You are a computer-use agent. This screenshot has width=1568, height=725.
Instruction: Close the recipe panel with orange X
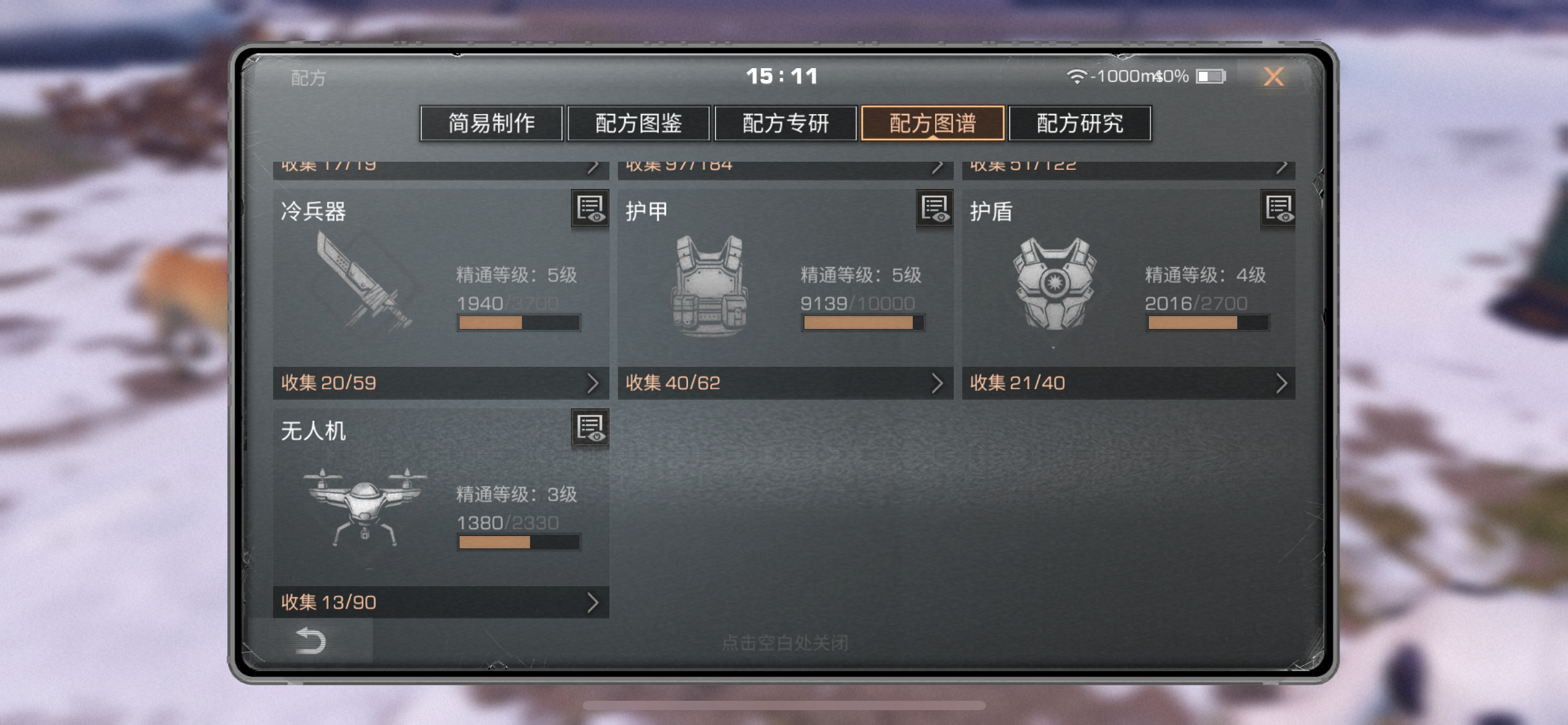(x=1273, y=77)
